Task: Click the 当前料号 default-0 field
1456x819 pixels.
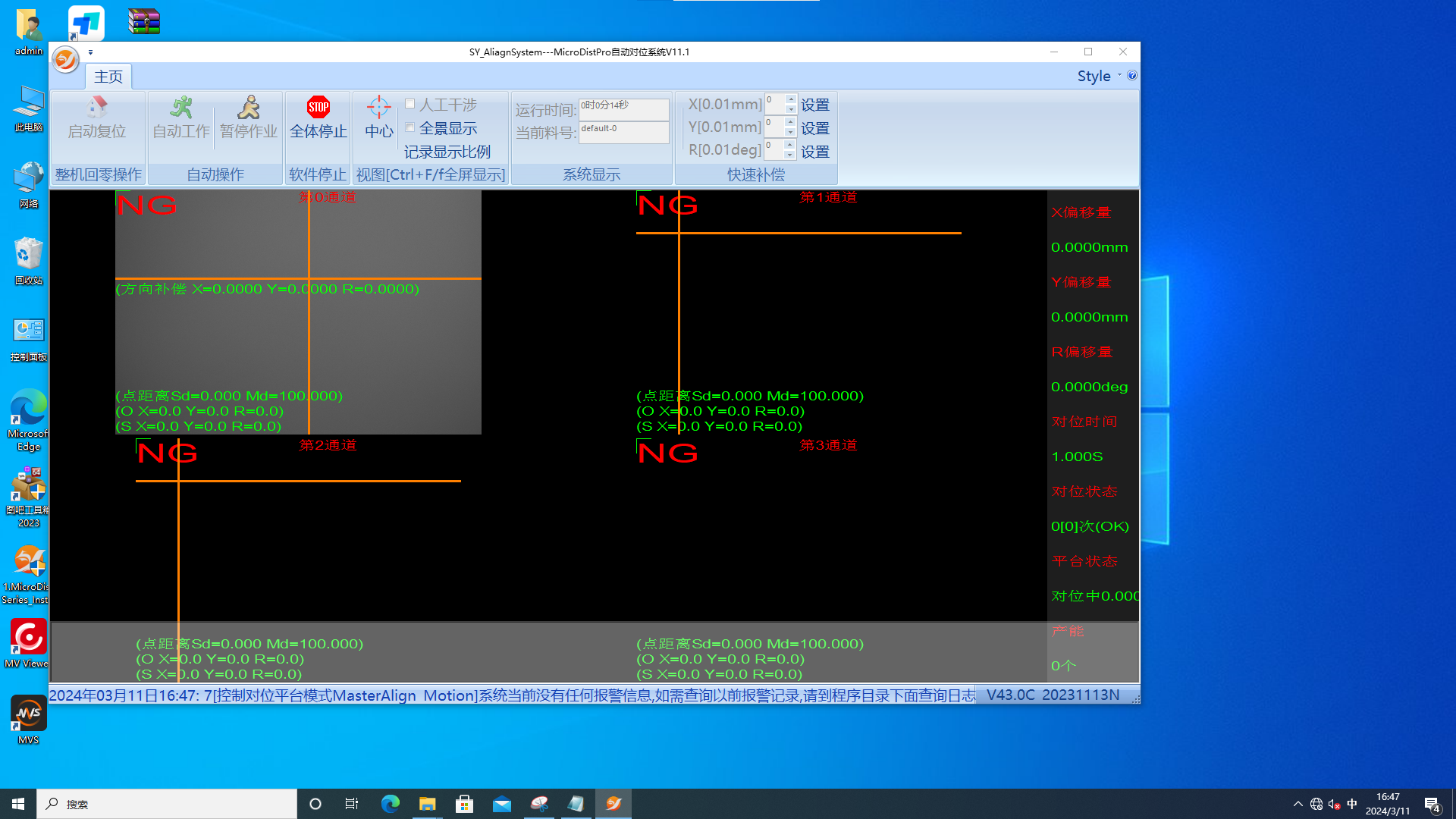Action: [x=623, y=133]
